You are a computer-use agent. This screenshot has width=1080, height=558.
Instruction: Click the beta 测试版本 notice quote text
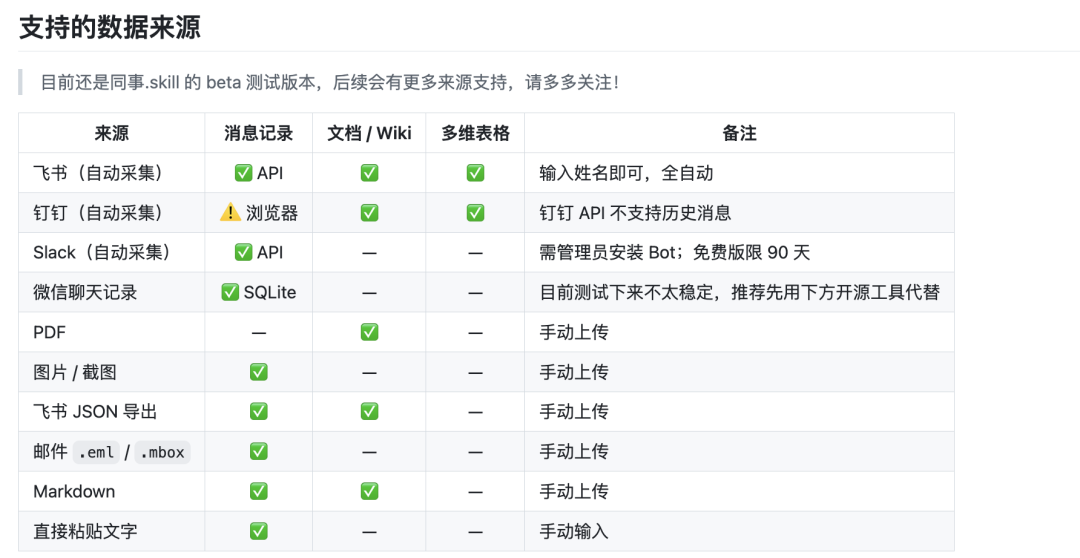coord(329,83)
